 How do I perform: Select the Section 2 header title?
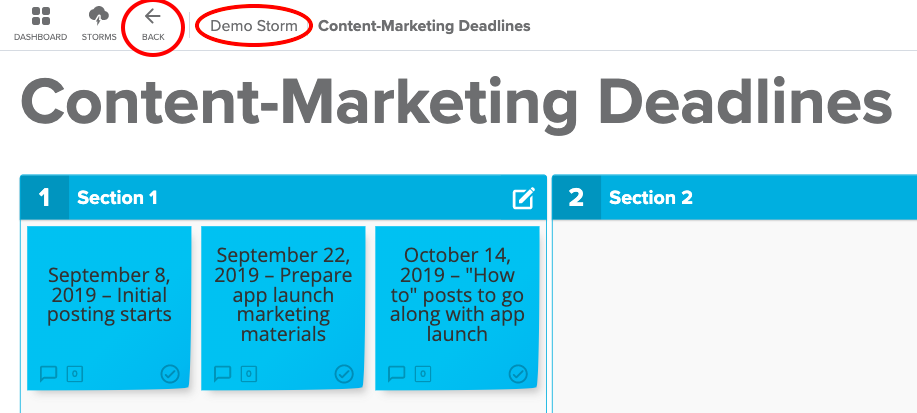click(x=651, y=198)
